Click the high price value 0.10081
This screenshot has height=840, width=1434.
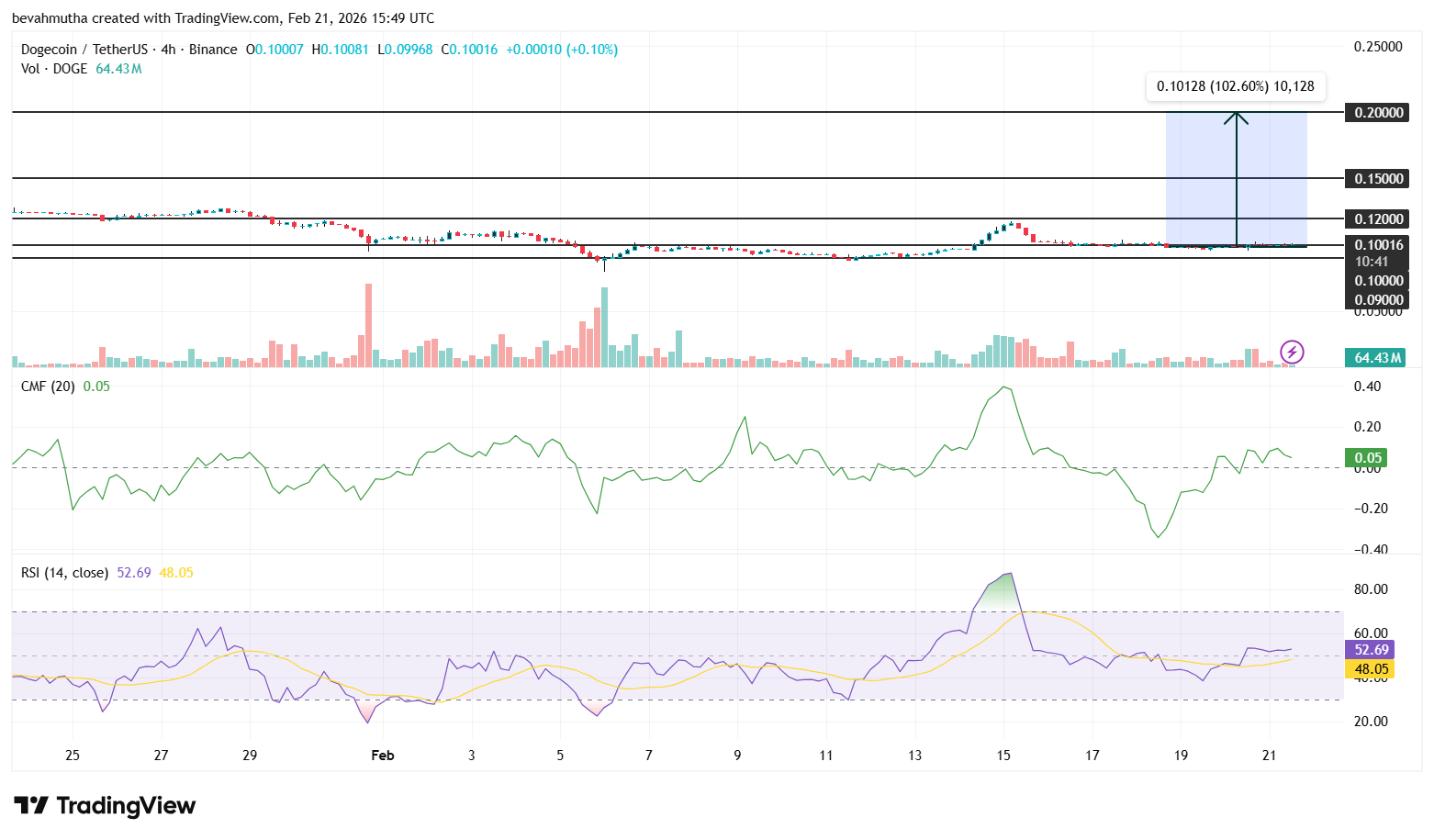[342, 50]
